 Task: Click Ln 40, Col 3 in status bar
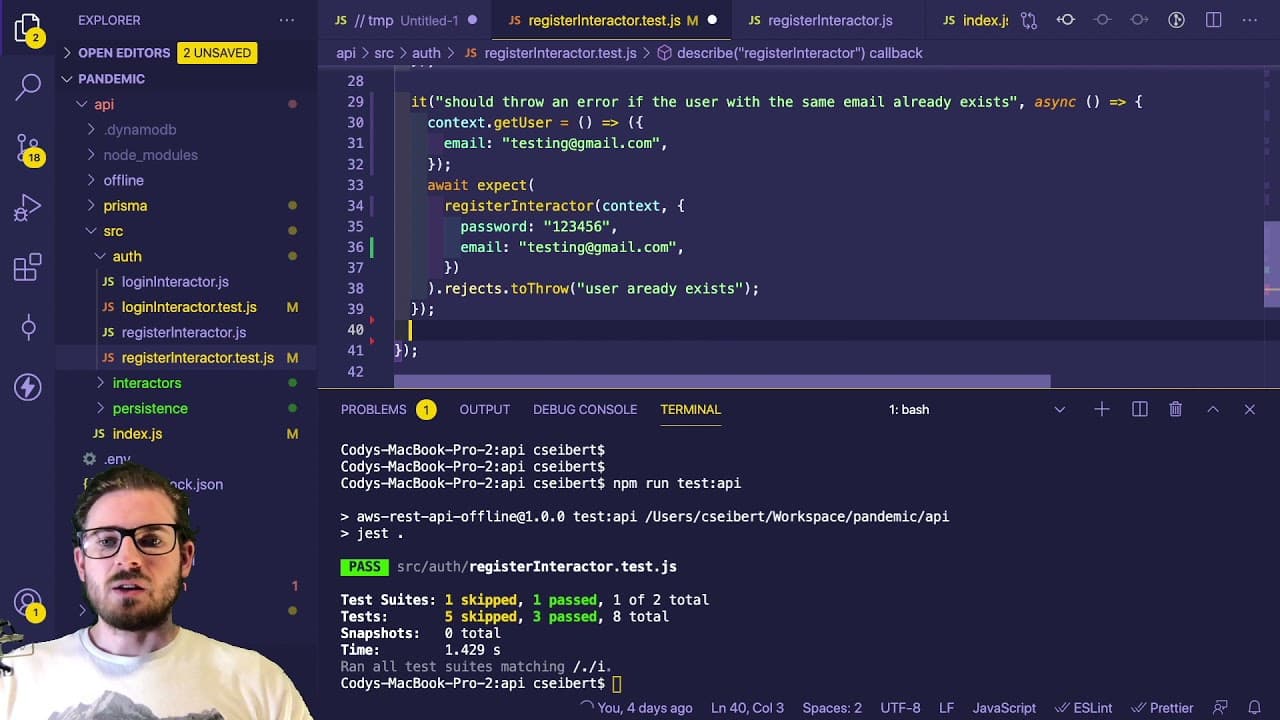[x=747, y=707]
